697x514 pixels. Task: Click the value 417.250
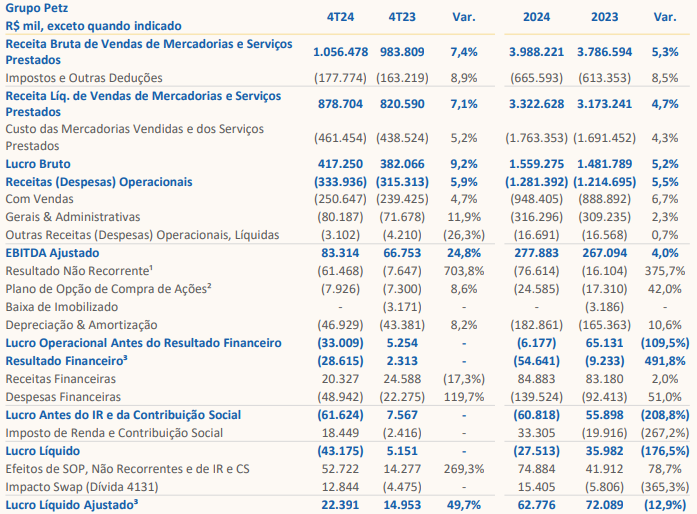(x=340, y=164)
